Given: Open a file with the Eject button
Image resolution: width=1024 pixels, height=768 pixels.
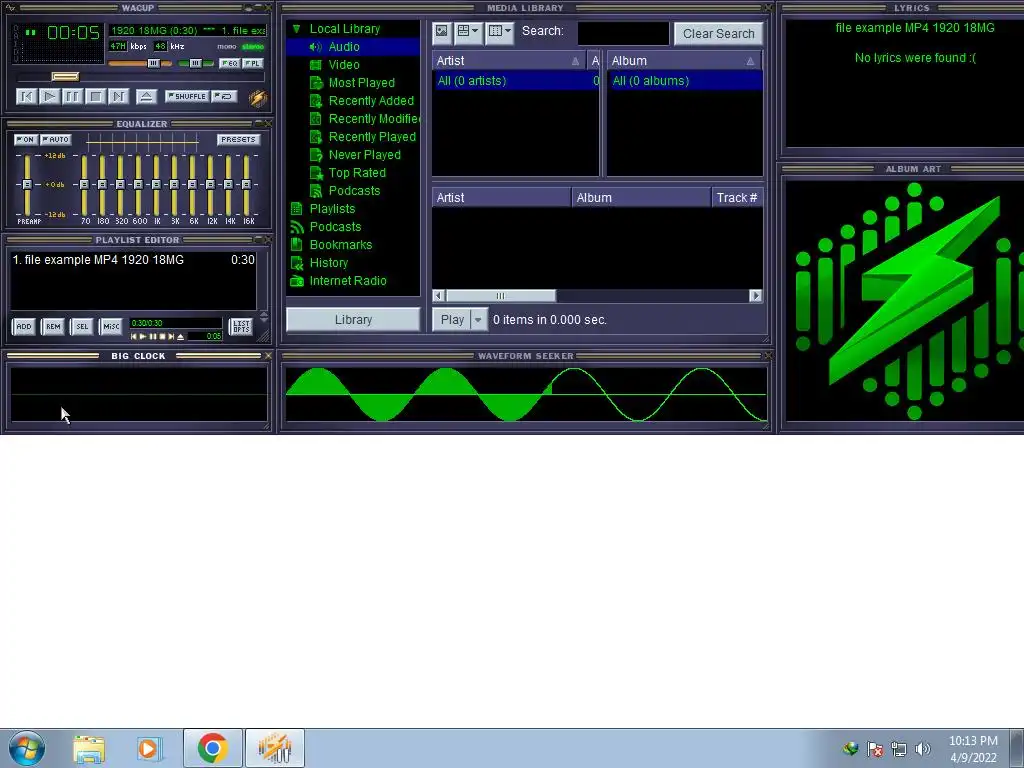Looking at the screenshot, I should click(x=146, y=97).
